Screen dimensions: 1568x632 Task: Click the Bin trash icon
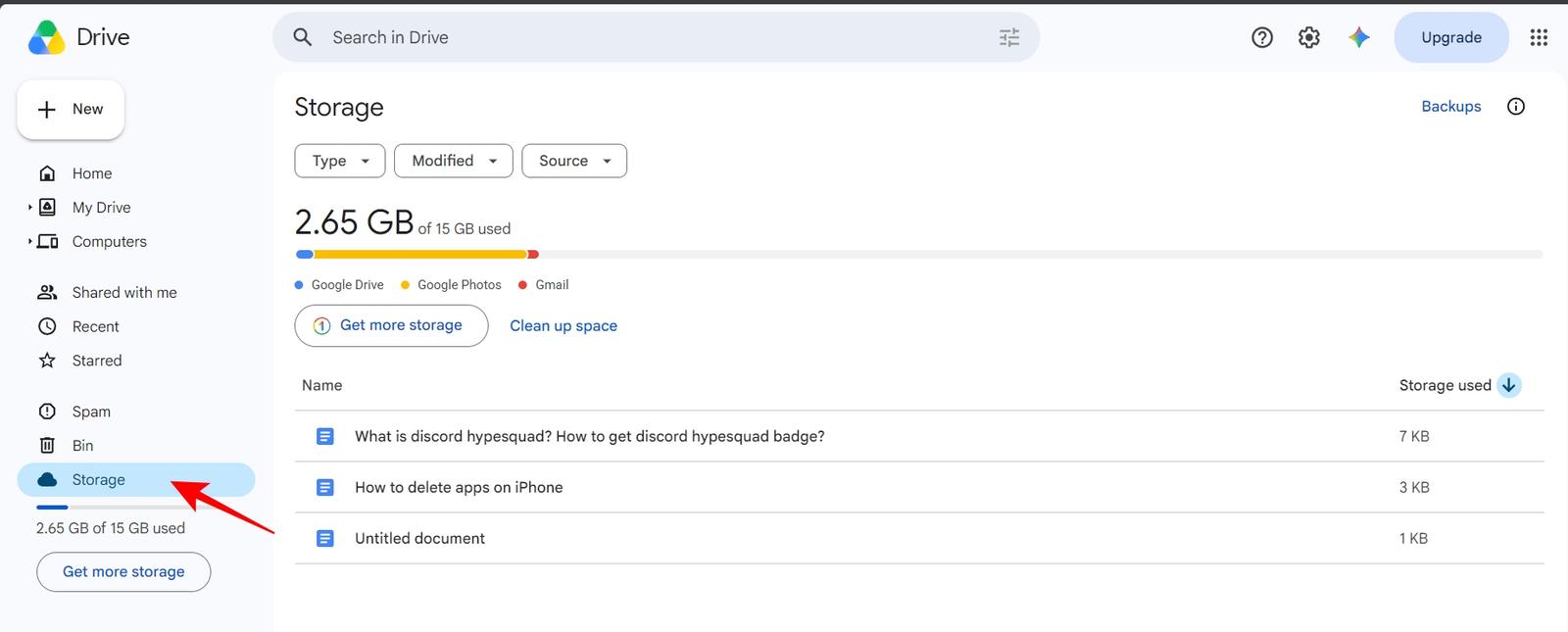click(47, 446)
